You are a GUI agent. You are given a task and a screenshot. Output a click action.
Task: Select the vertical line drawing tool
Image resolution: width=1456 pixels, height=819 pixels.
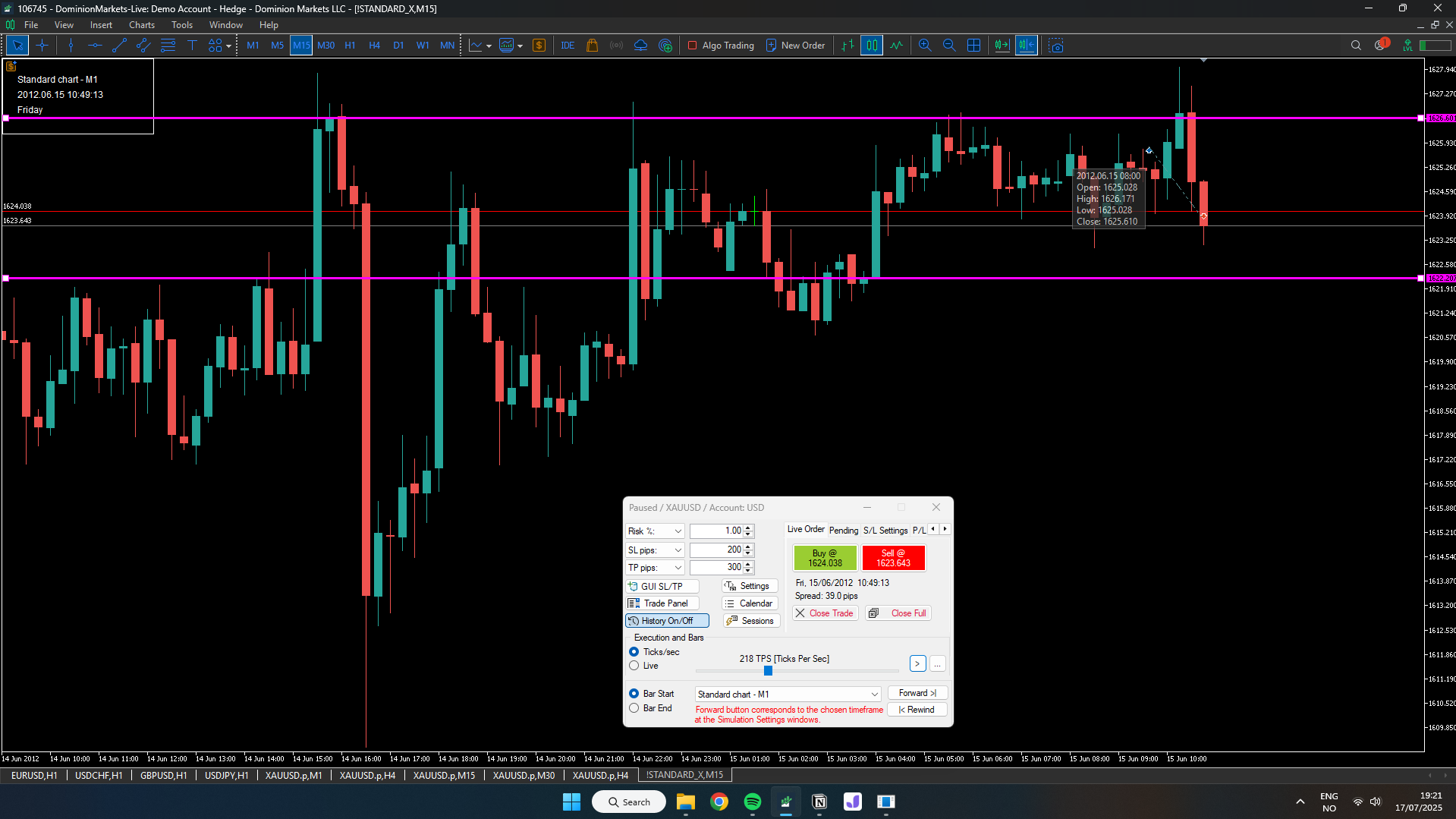coord(71,46)
